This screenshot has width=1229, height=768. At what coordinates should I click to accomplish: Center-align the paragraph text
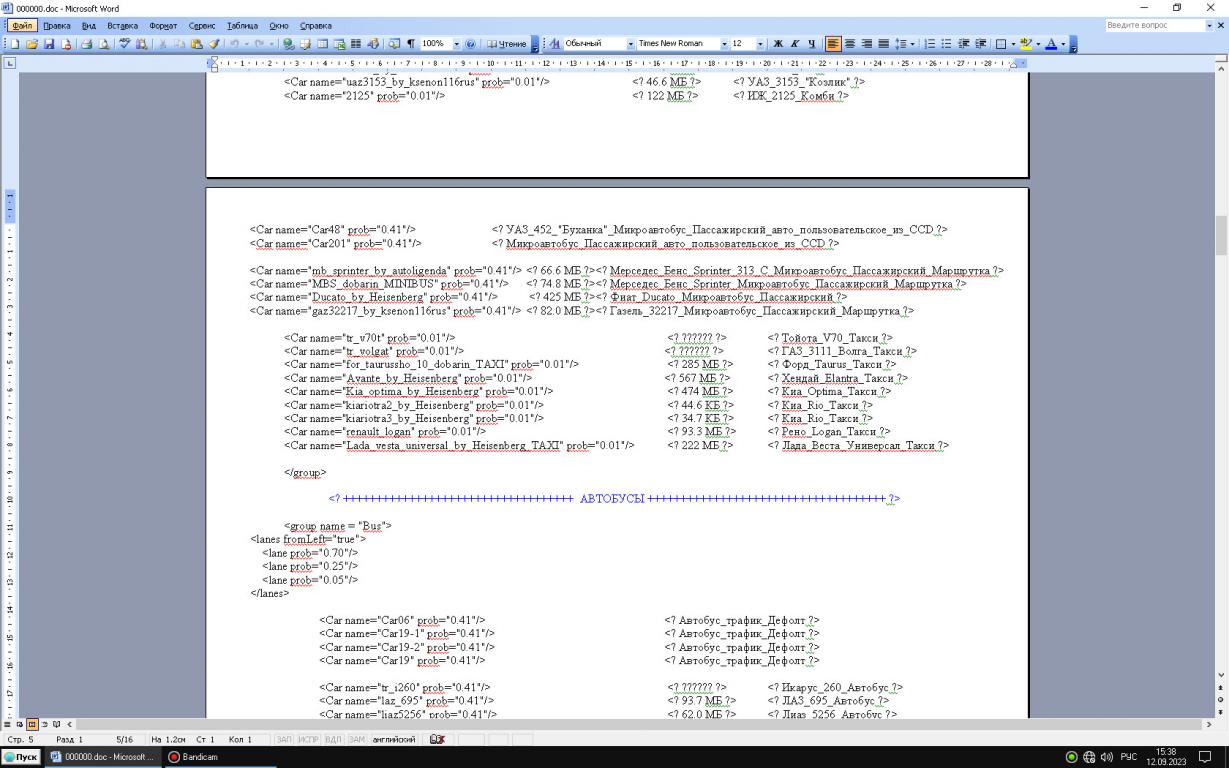(x=851, y=44)
